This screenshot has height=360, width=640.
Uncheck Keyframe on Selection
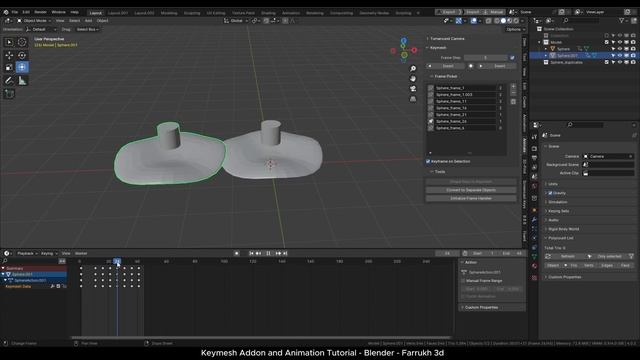click(428, 162)
